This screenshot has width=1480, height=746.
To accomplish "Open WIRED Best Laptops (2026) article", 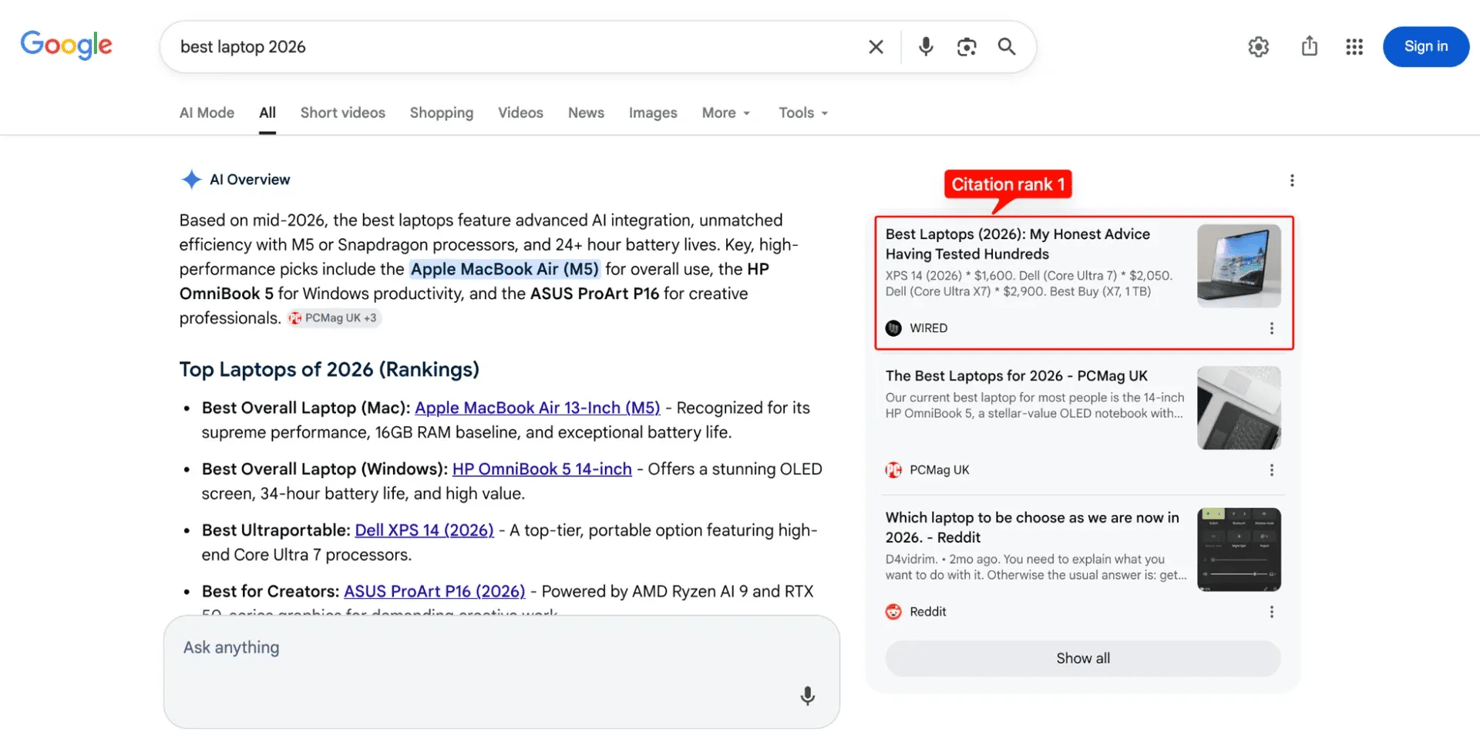I will [x=1018, y=244].
